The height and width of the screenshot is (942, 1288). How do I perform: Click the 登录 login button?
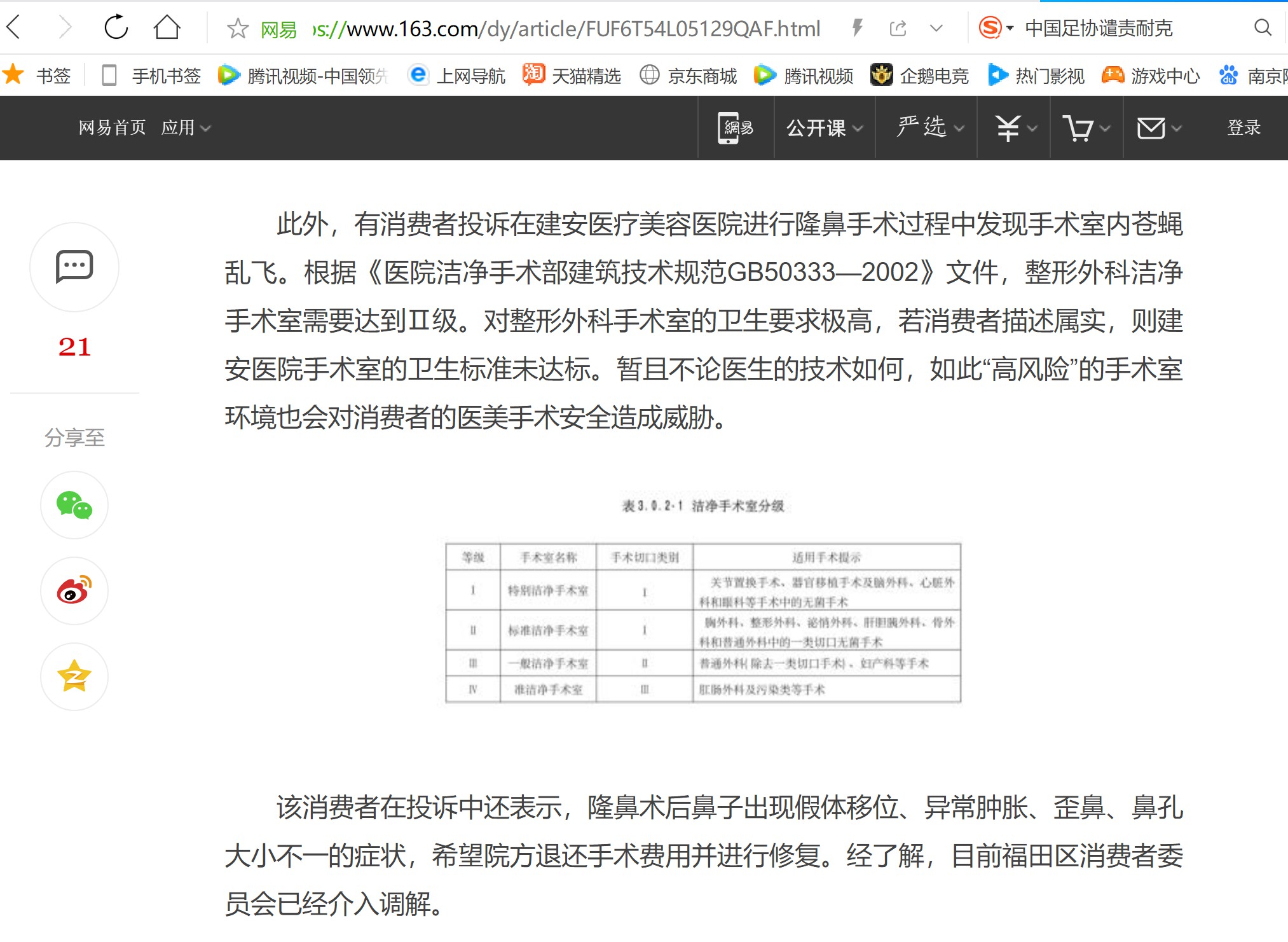tap(1243, 128)
